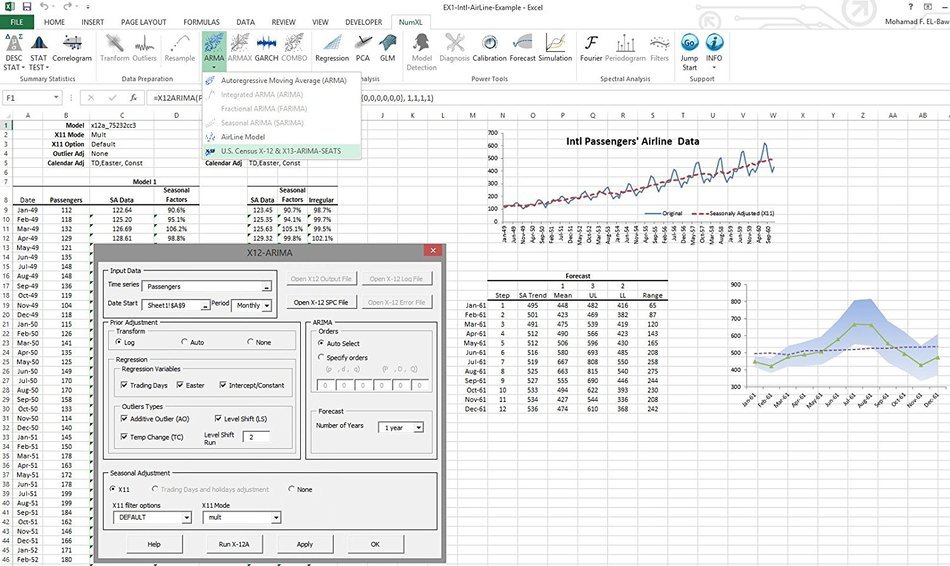Image resolution: width=950 pixels, height=566 pixels.
Task: Open the DESC STAT descriptive statistics tool
Action: pyautogui.click(x=14, y=52)
